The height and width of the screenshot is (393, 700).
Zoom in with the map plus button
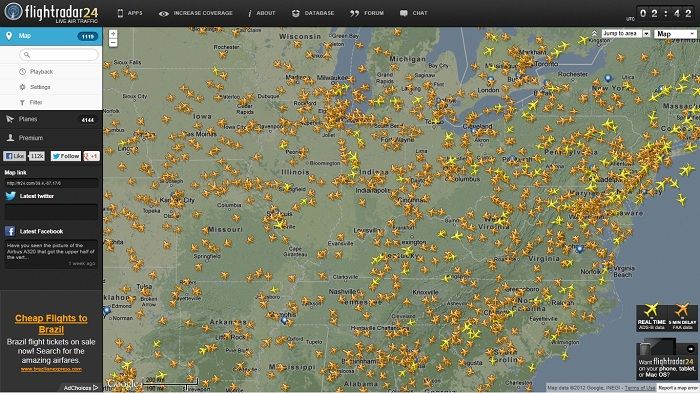[113, 34]
